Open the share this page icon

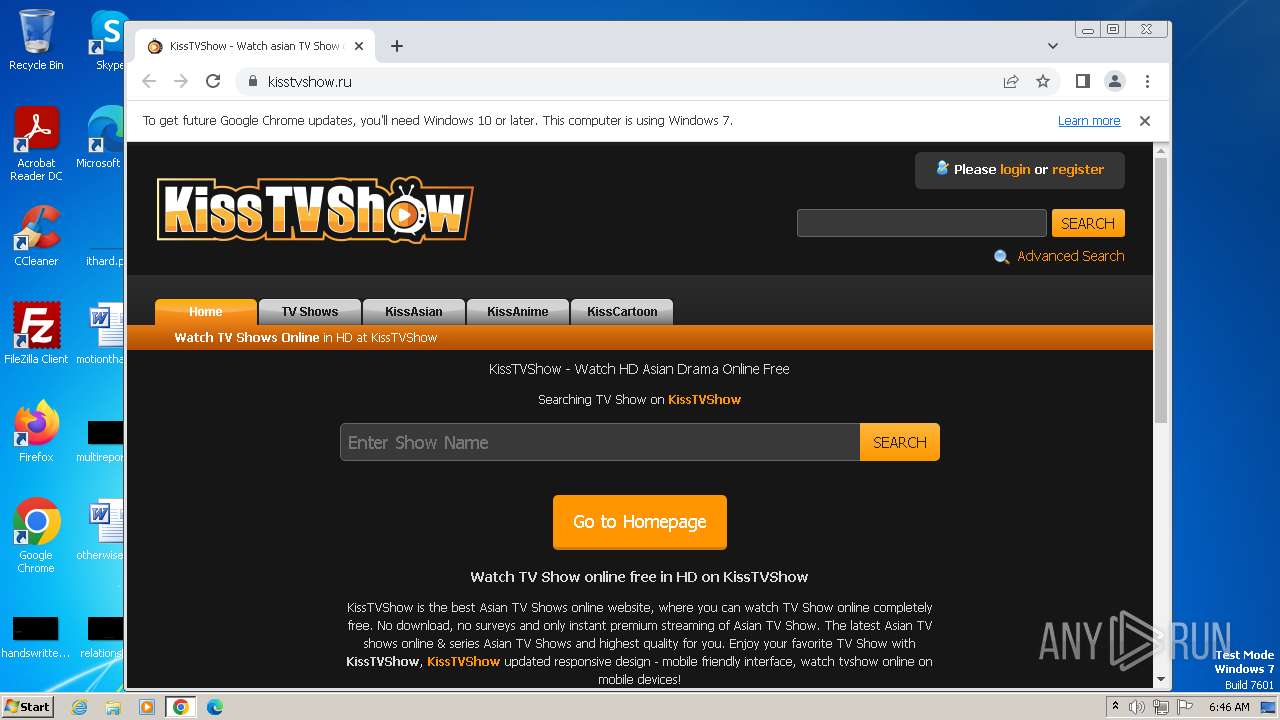click(1011, 81)
